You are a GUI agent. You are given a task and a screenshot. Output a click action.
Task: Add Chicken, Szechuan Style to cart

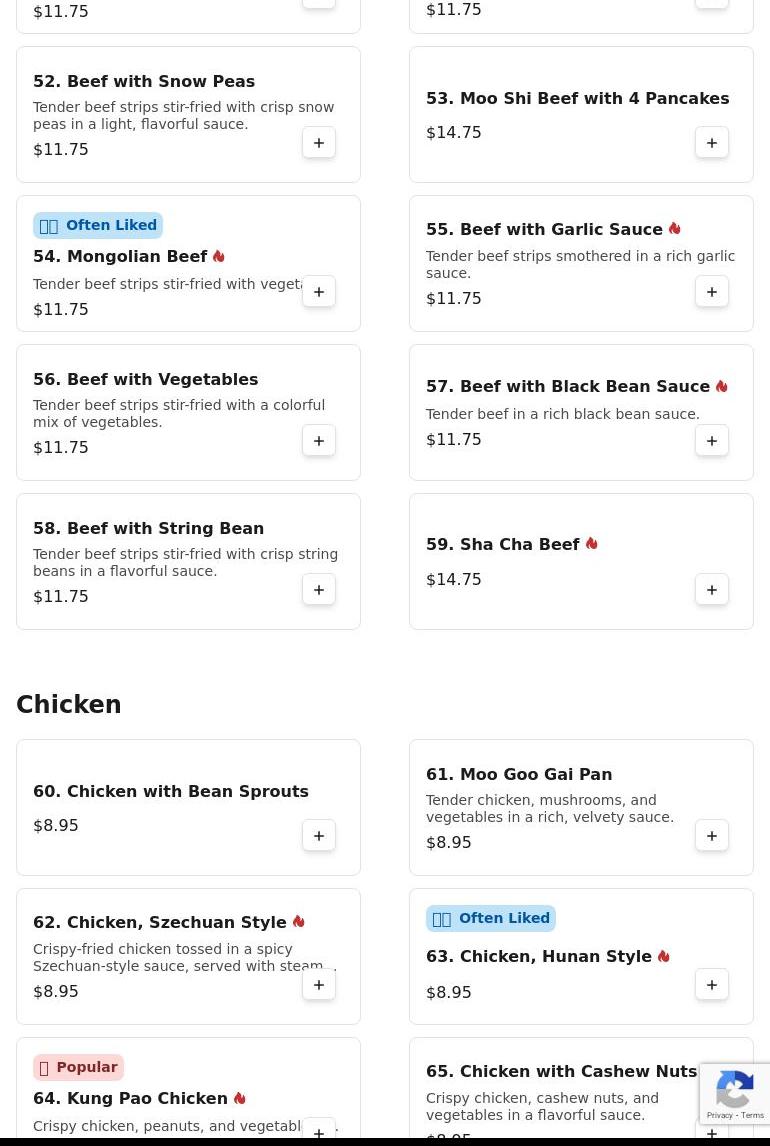point(319,985)
